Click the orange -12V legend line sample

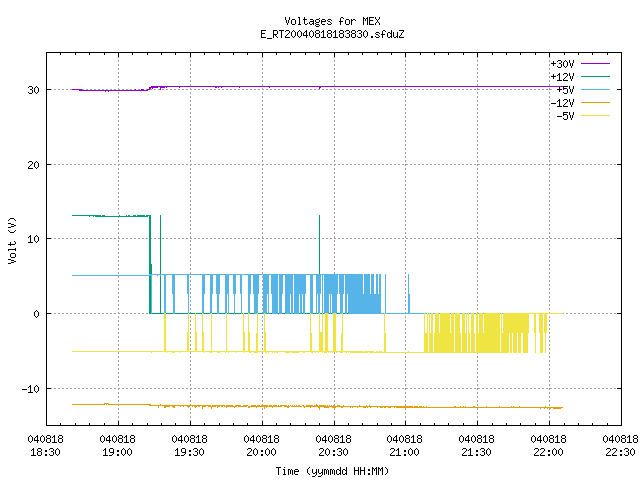pyautogui.click(x=595, y=102)
